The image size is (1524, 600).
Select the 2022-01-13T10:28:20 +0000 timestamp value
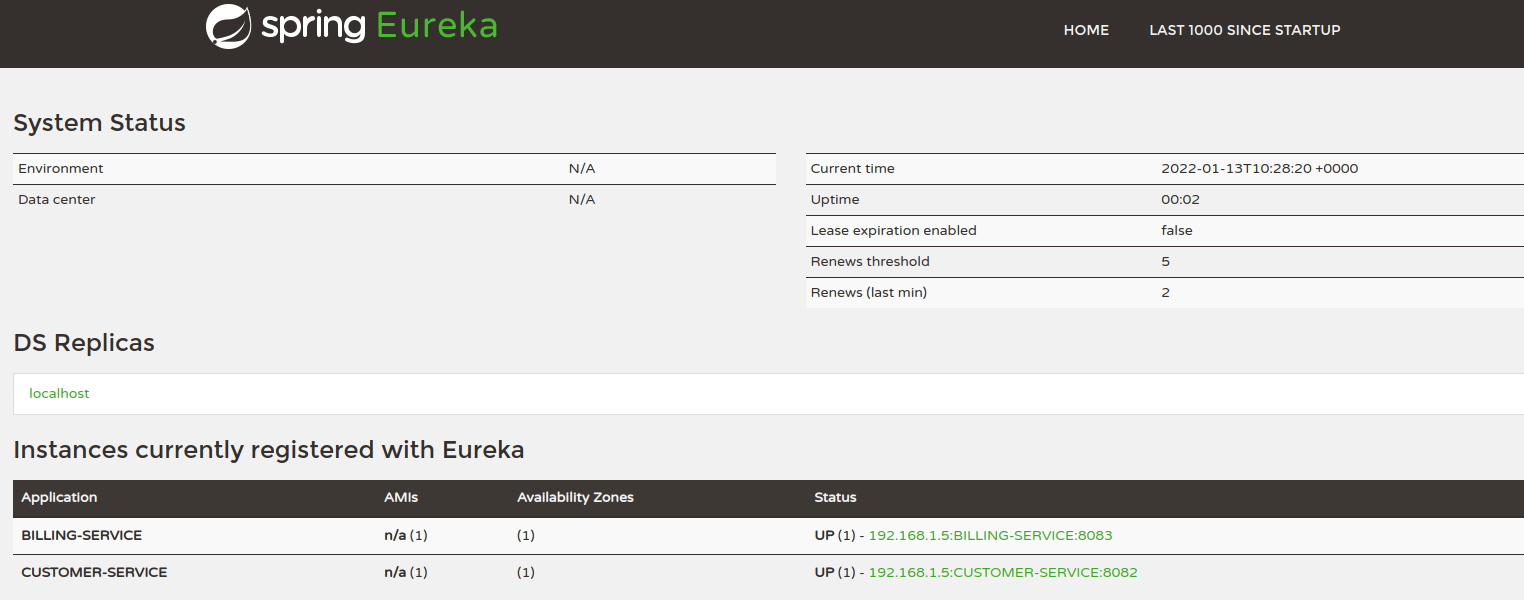[1260, 169]
